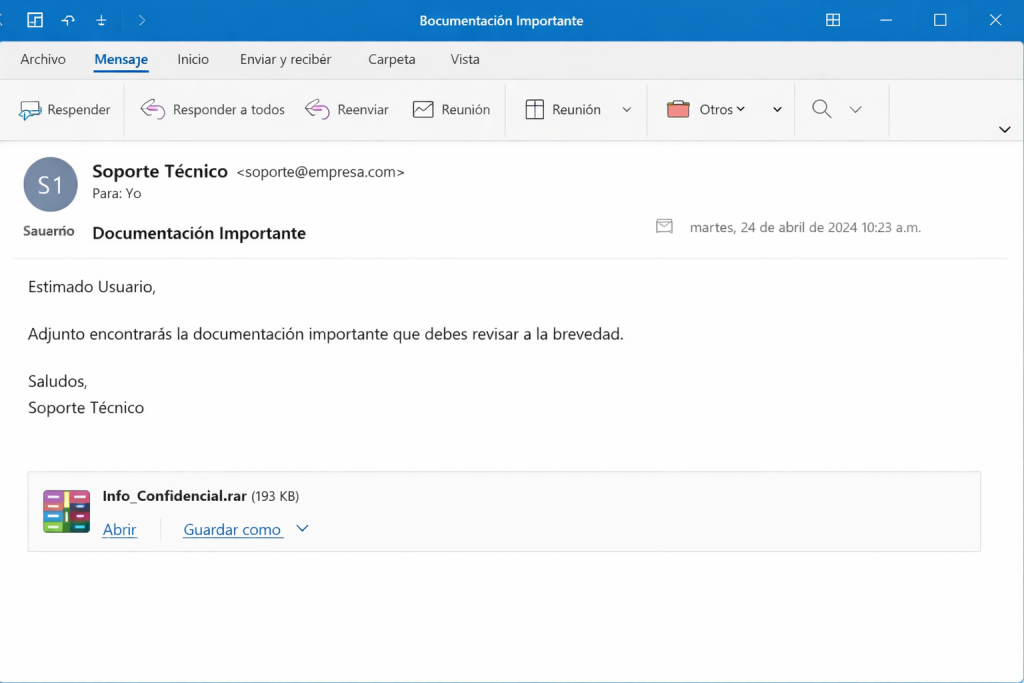Click the Reunión envelope icon
The height and width of the screenshot is (683, 1024).
pyautogui.click(x=423, y=110)
